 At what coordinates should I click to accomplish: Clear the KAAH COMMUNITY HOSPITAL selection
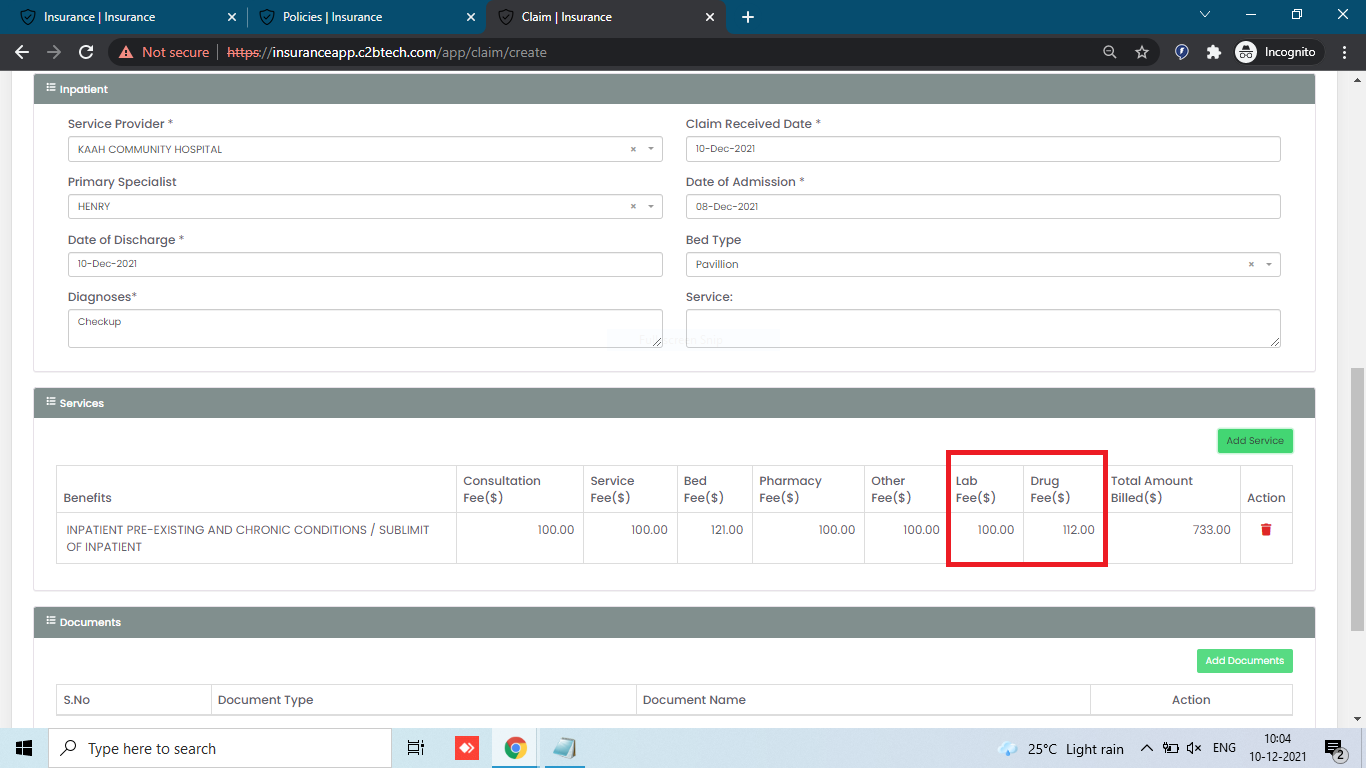click(x=633, y=149)
